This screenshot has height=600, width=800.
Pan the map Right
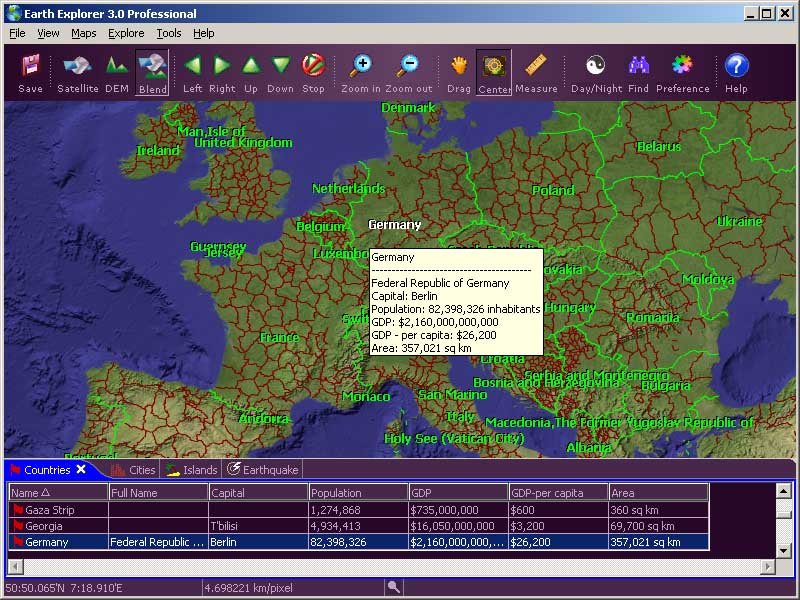[x=222, y=72]
